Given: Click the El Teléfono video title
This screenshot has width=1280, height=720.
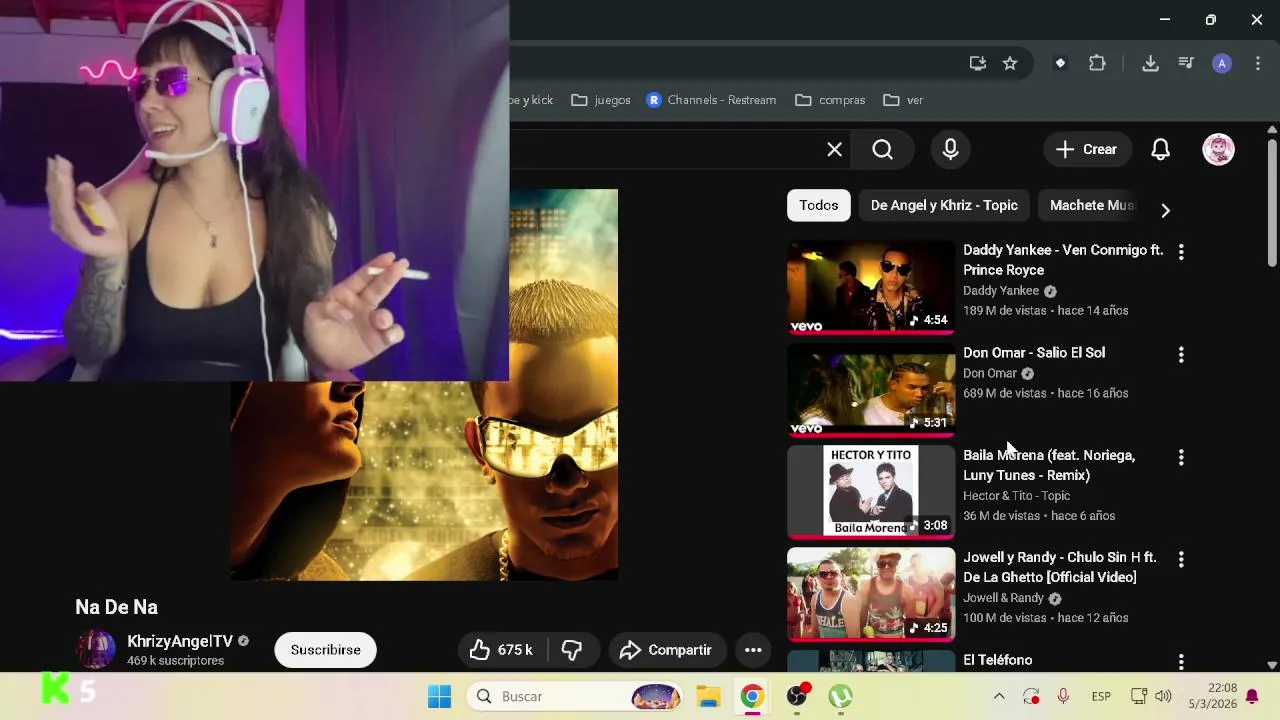Looking at the screenshot, I should point(997,660).
